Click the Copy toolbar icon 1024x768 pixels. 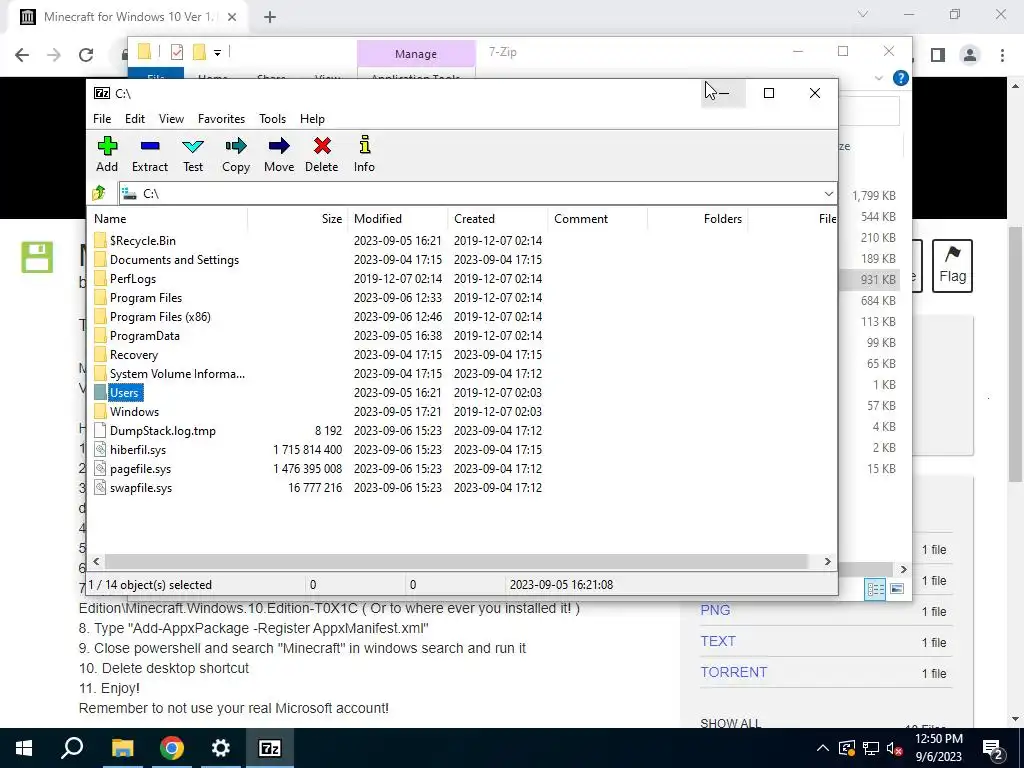tap(236, 155)
